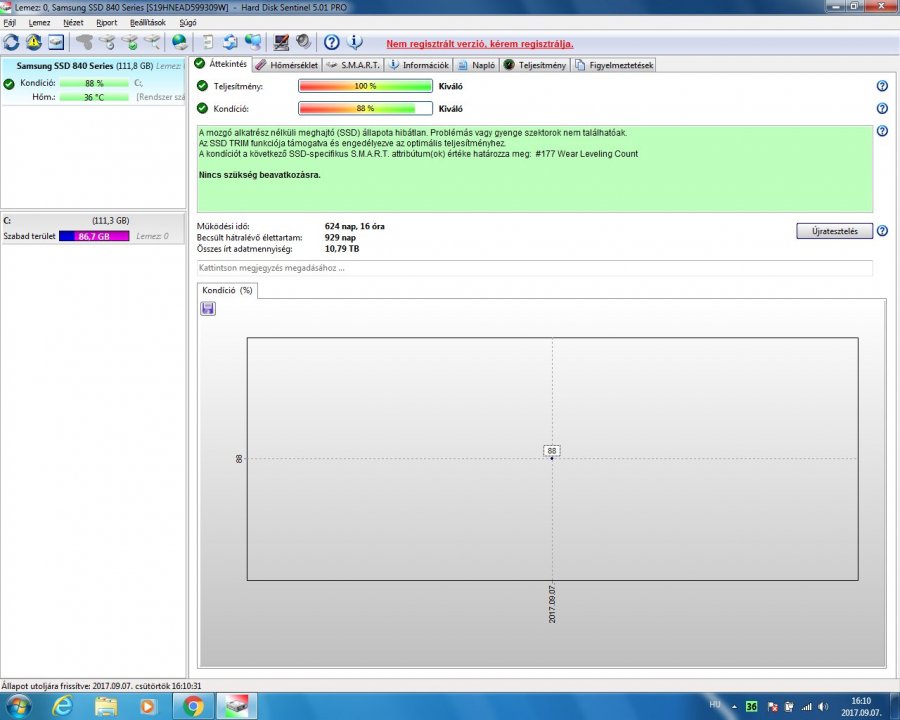Click the 624 nap, 16 óra value
The width and height of the screenshot is (900, 720).
355,226
